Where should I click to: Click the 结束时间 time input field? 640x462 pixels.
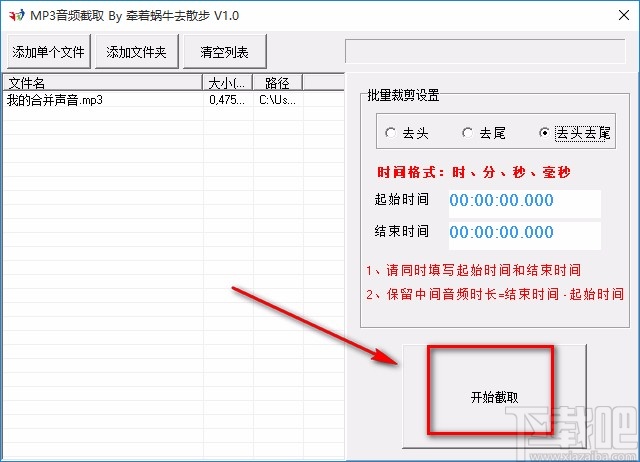(x=524, y=235)
